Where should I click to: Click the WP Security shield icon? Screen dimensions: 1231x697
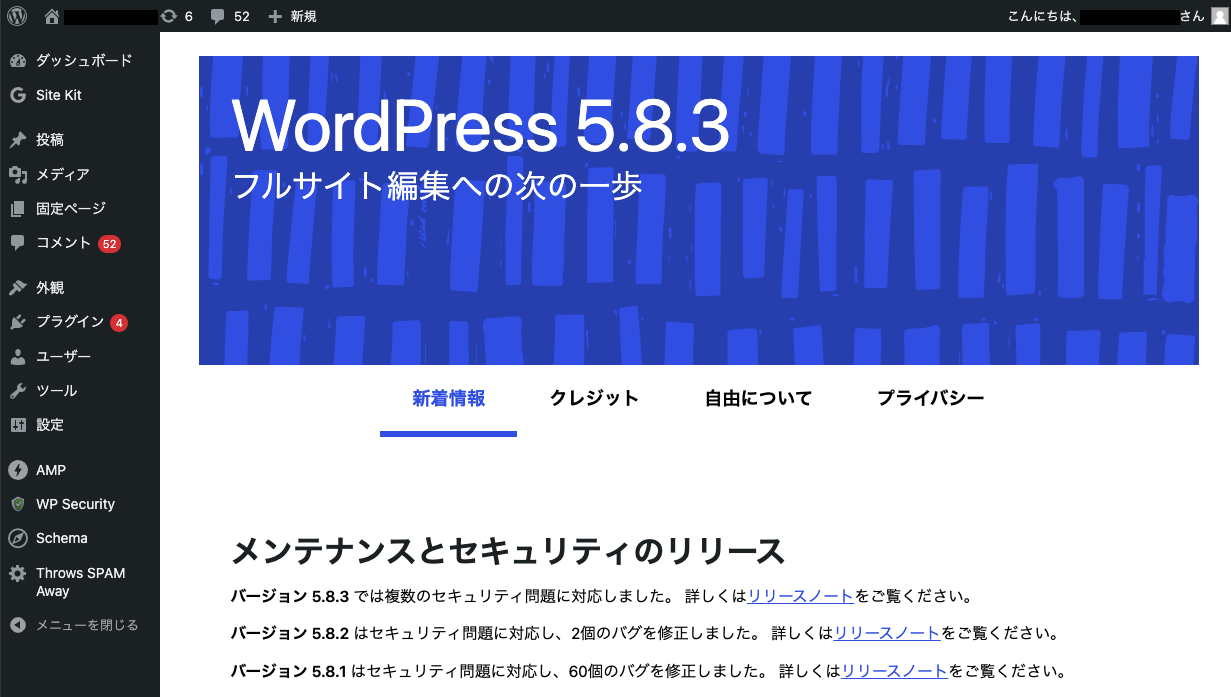click(17, 504)
